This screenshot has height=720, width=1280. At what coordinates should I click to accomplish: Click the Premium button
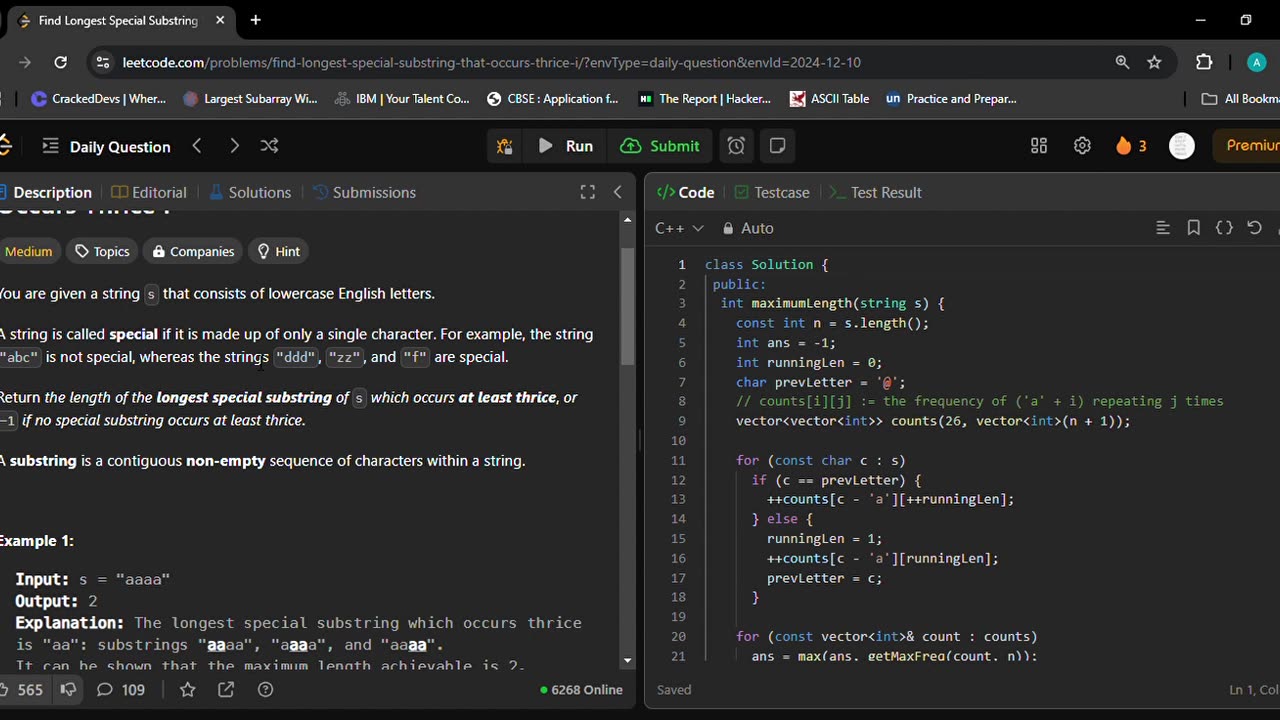pyautogui.click(x=1247, y=146)
